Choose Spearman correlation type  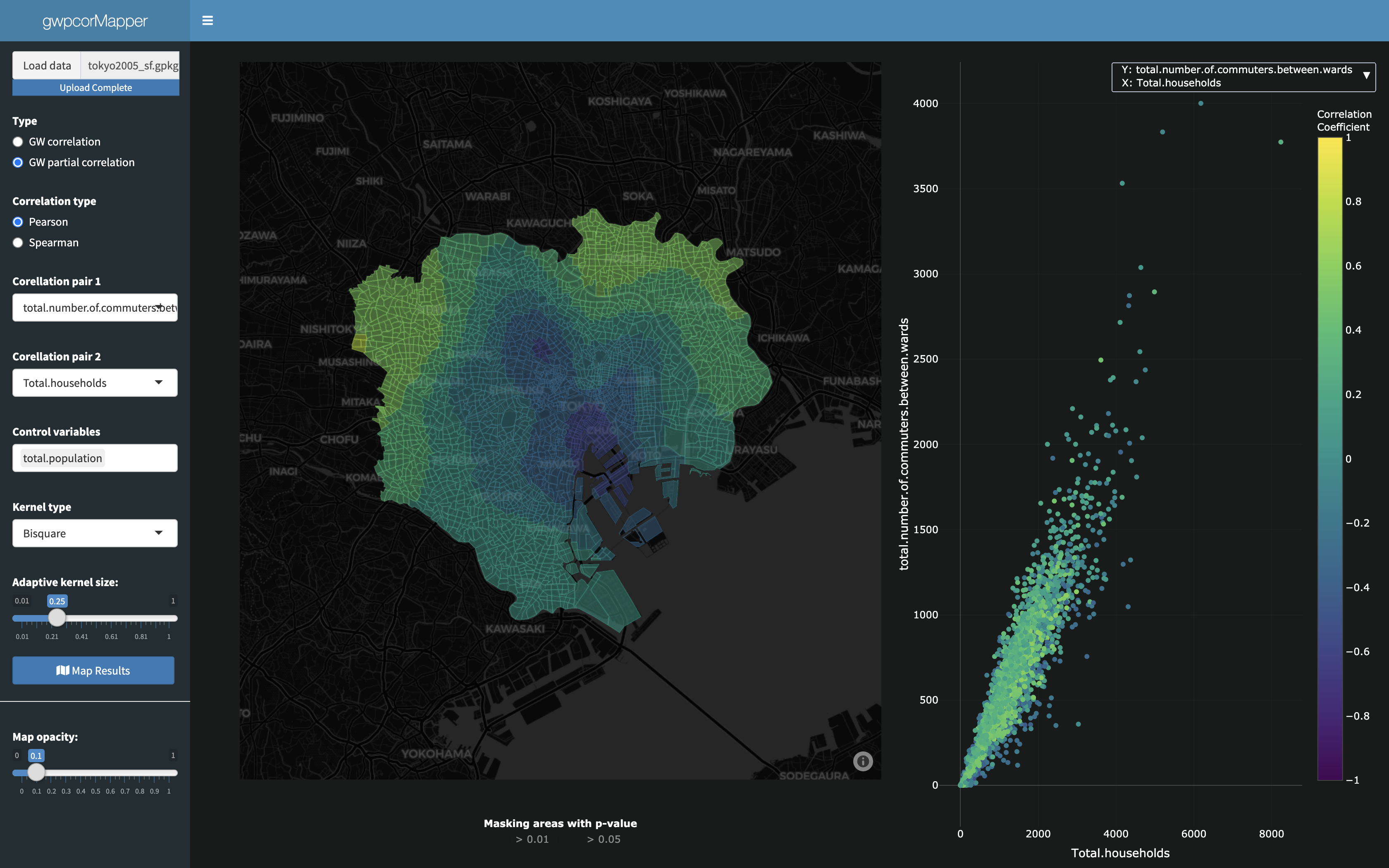coord(18,243)
